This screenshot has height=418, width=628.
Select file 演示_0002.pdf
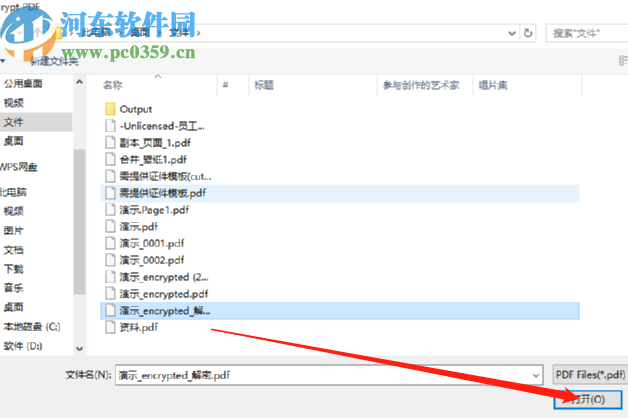click(152, 260)
